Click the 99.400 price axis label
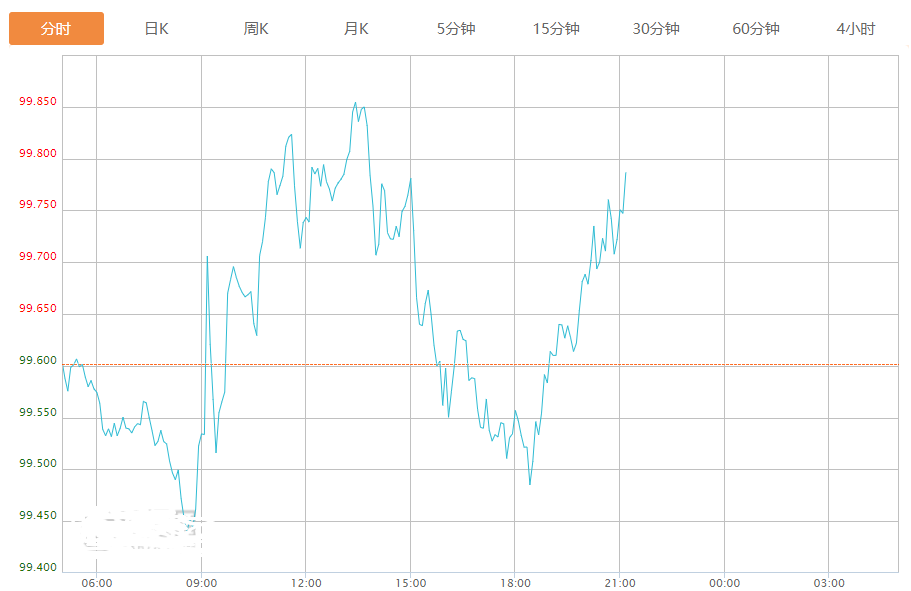The height and width of the screenshot is (591, 911). pyautogui.click(x=38, y=567)
